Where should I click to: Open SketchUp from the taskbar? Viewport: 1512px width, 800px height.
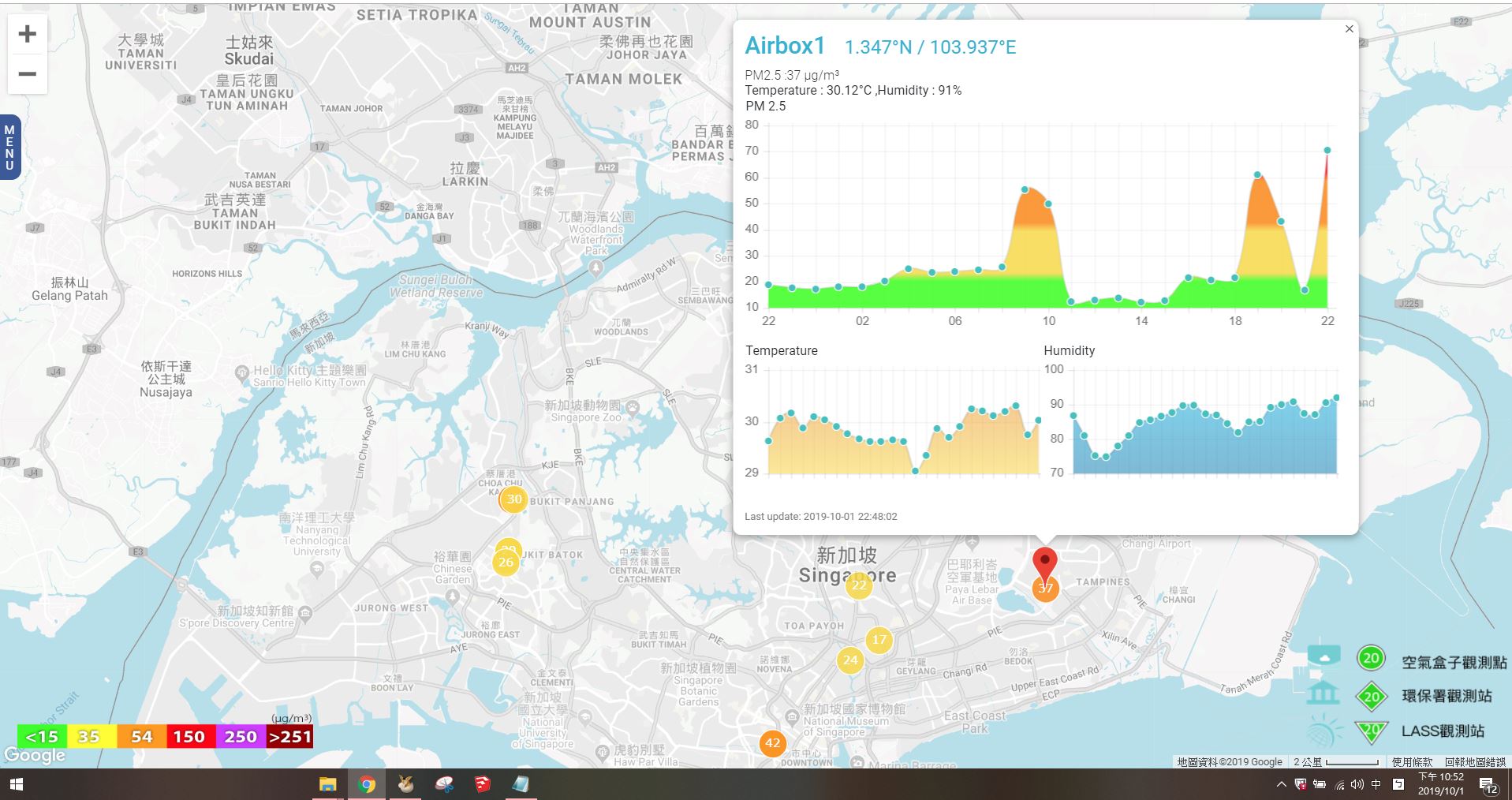coord(483,784)
